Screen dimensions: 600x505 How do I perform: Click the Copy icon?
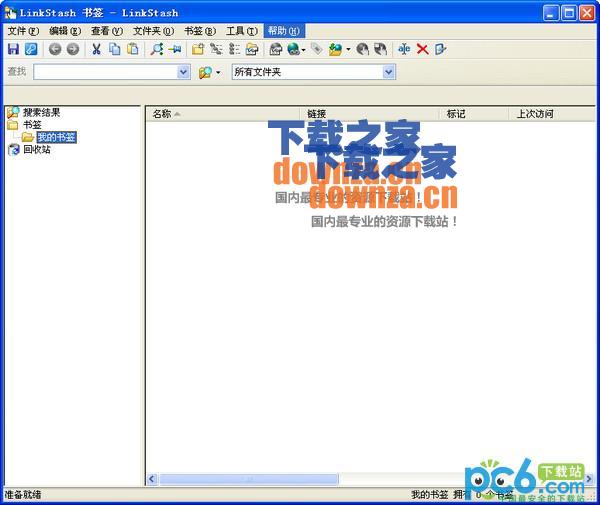tap(114, 49)
